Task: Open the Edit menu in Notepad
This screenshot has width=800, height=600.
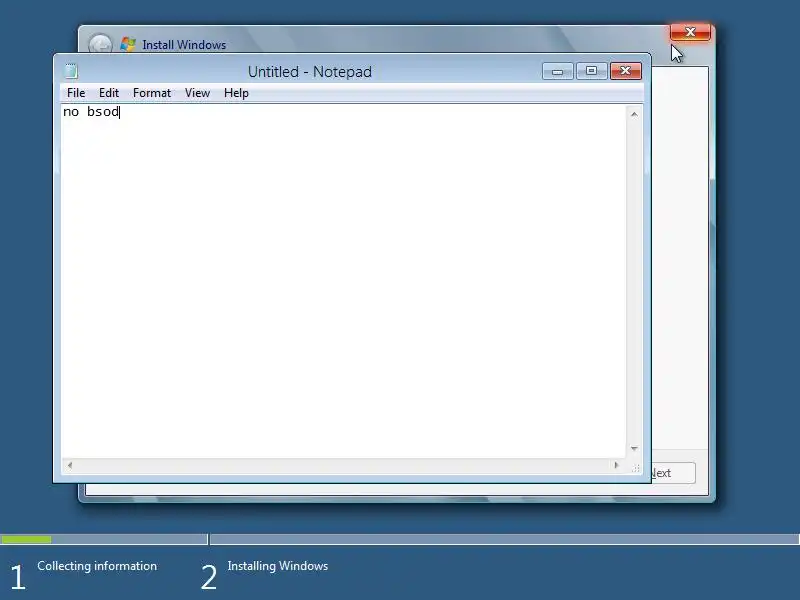Action: pos(109,93)
